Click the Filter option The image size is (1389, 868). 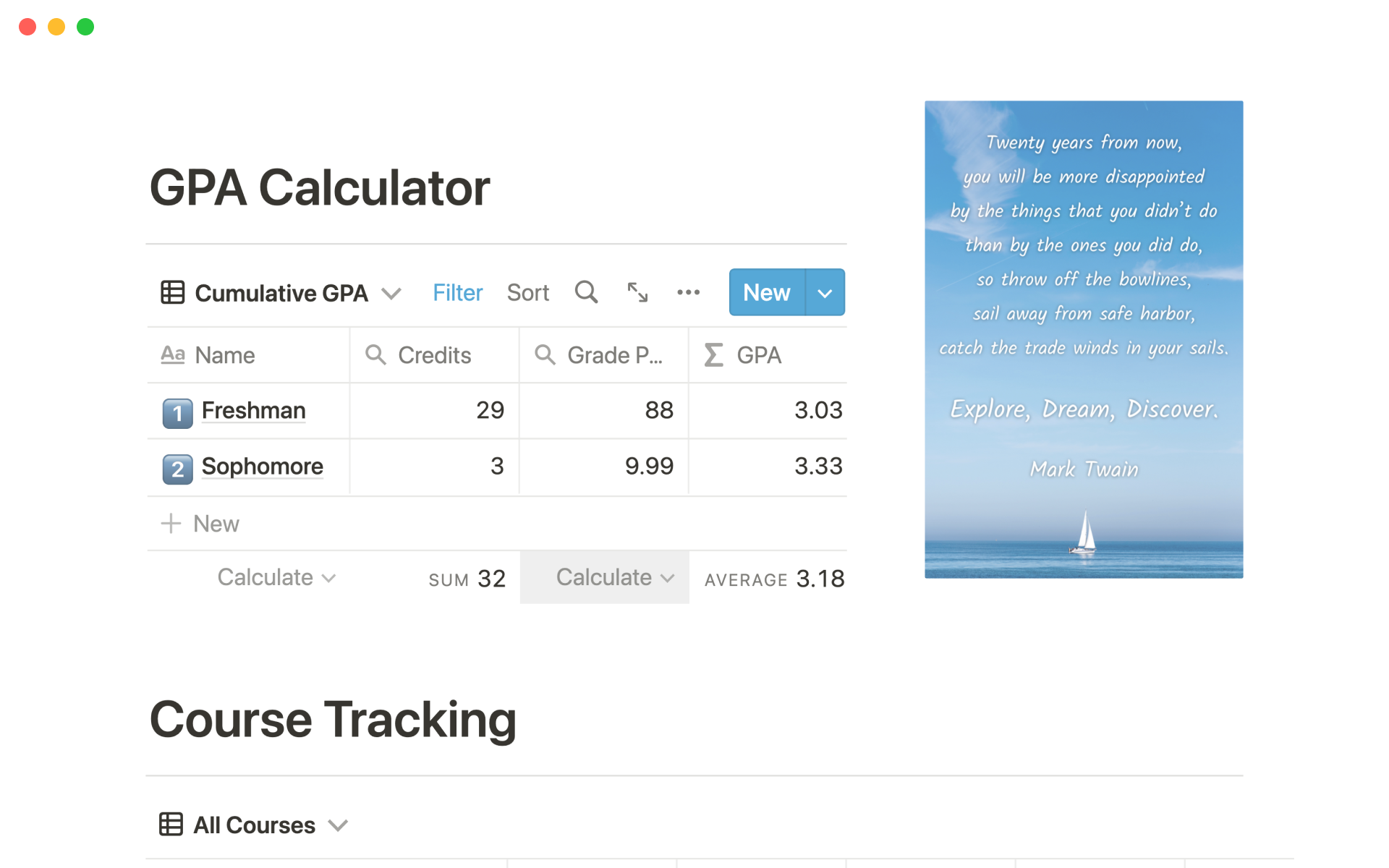click(x=457, y=292)
